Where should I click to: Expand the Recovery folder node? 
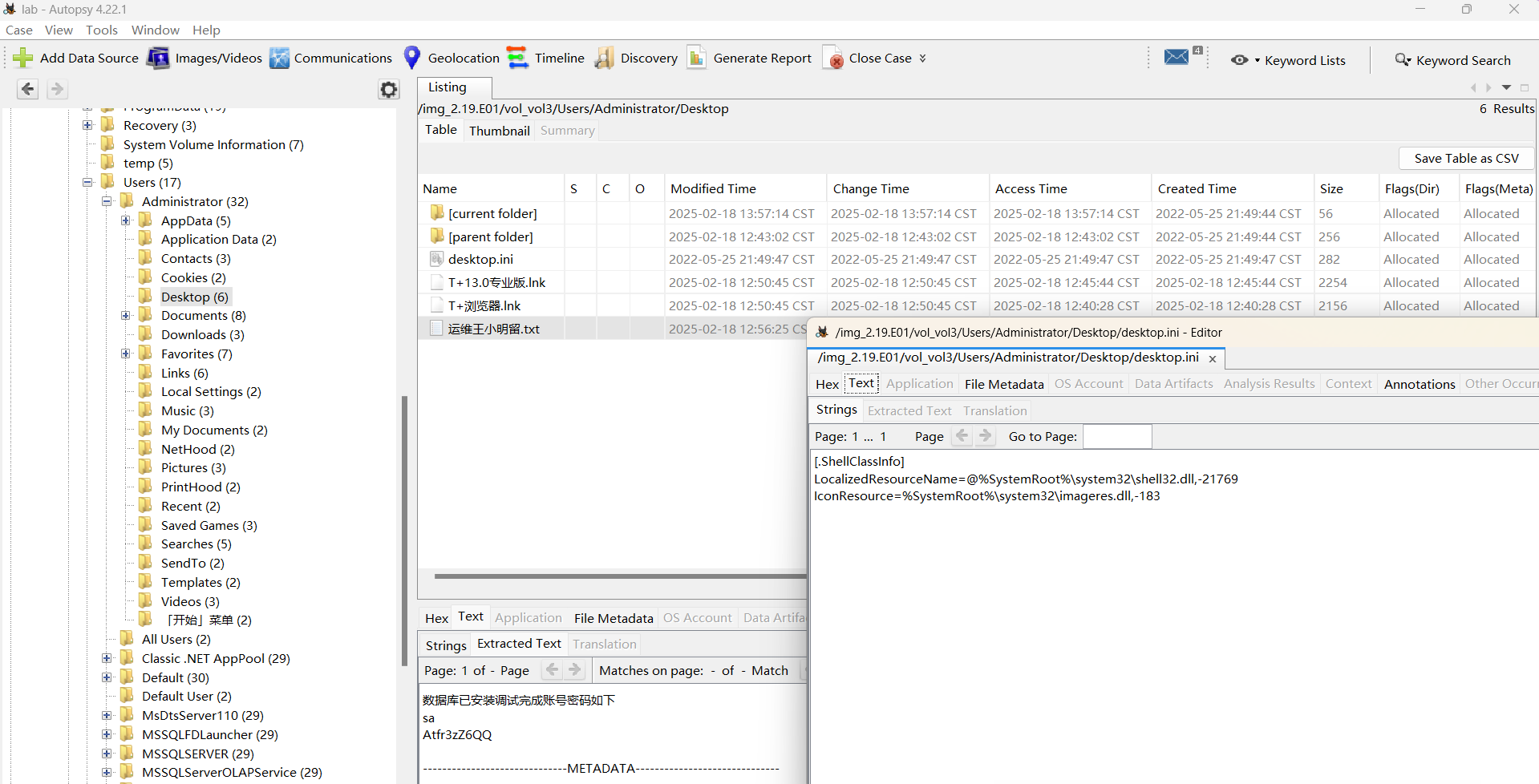(x=88, y=125)
